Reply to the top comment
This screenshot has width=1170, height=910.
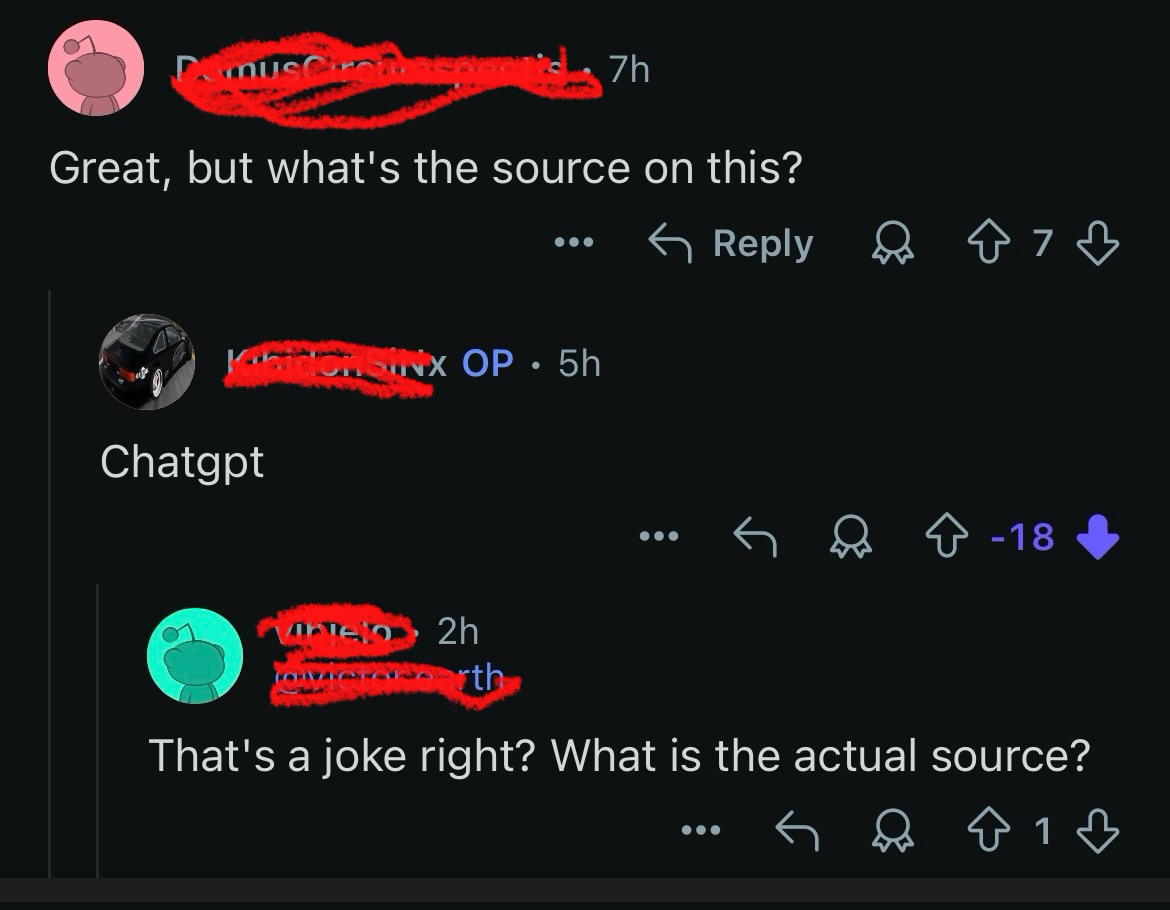pyautogui.click(x=731, y=243)
